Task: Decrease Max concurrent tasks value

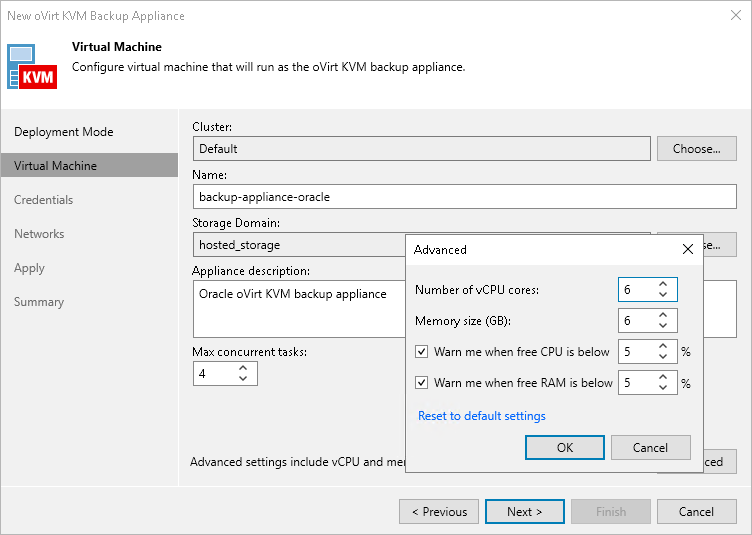Action: 243,378
